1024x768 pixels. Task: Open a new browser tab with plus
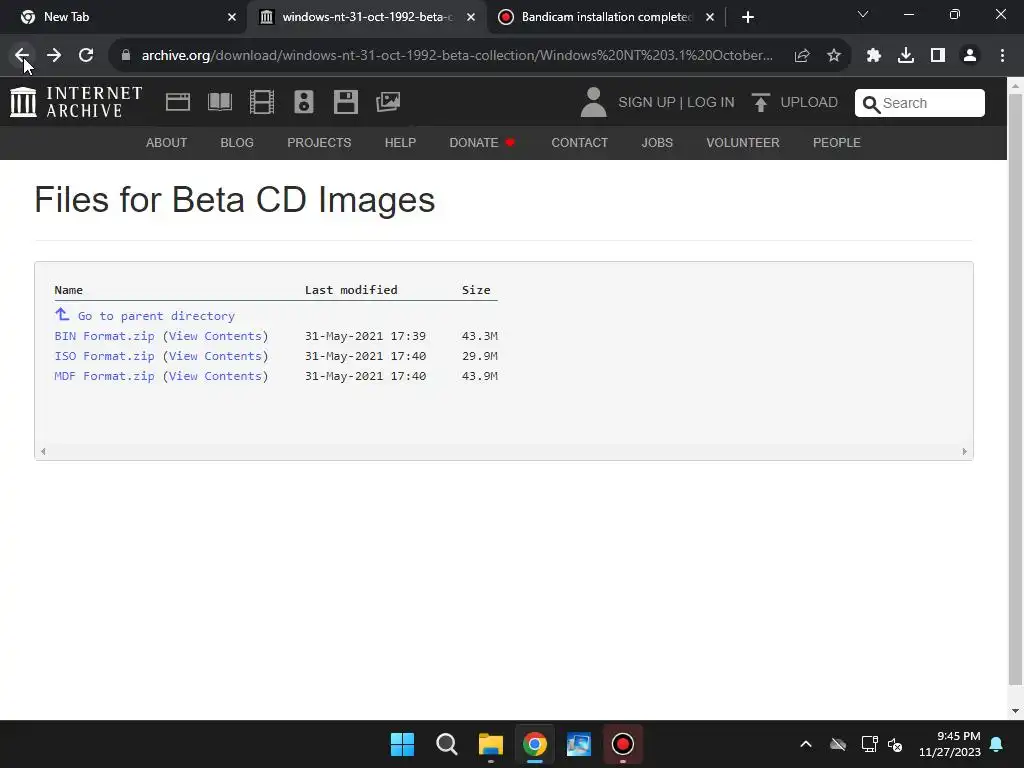tap(748, 17)
